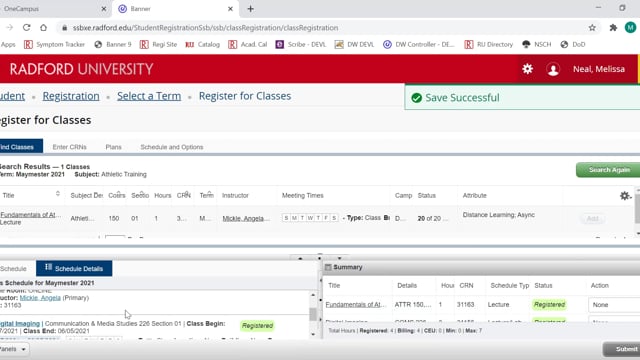Select the Find Classes tab
Screen dimensions: 640x360
point(20,147)
